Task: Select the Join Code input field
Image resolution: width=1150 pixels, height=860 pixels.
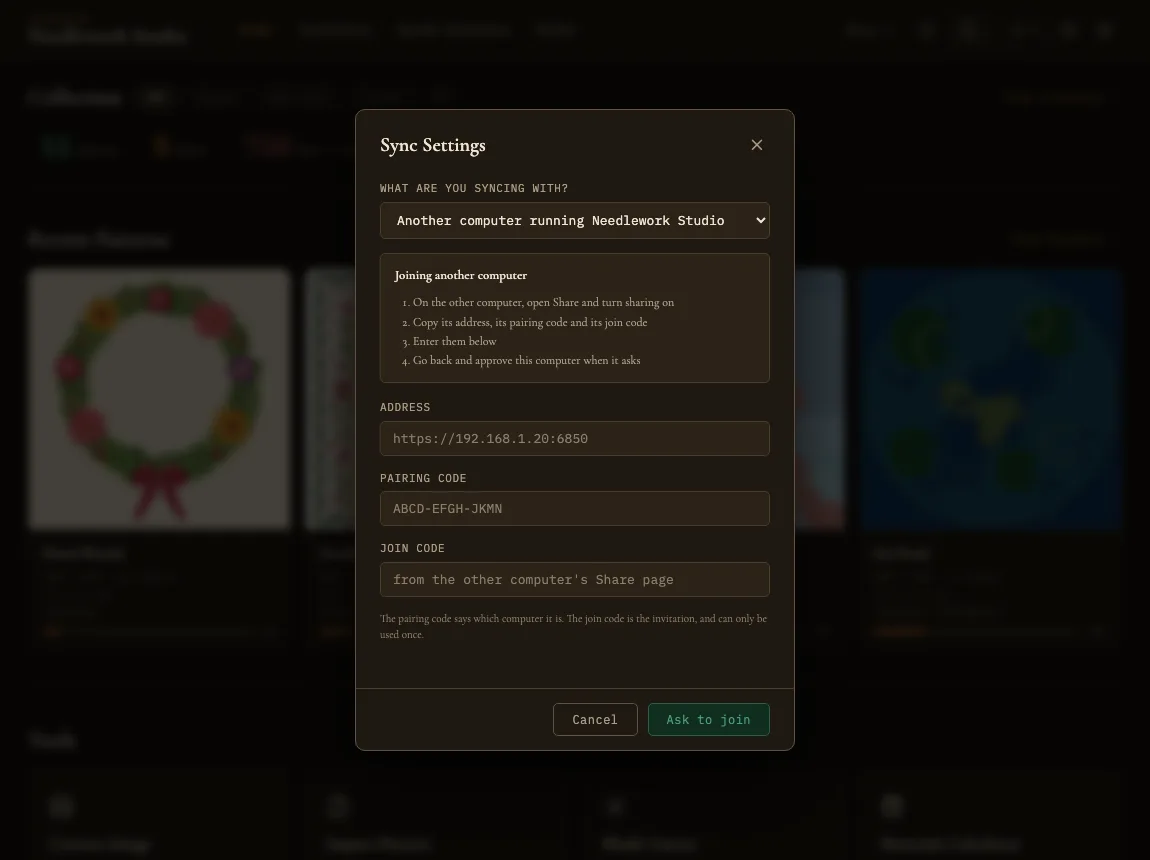Action: pyautogui.click(x=574, y=579)
